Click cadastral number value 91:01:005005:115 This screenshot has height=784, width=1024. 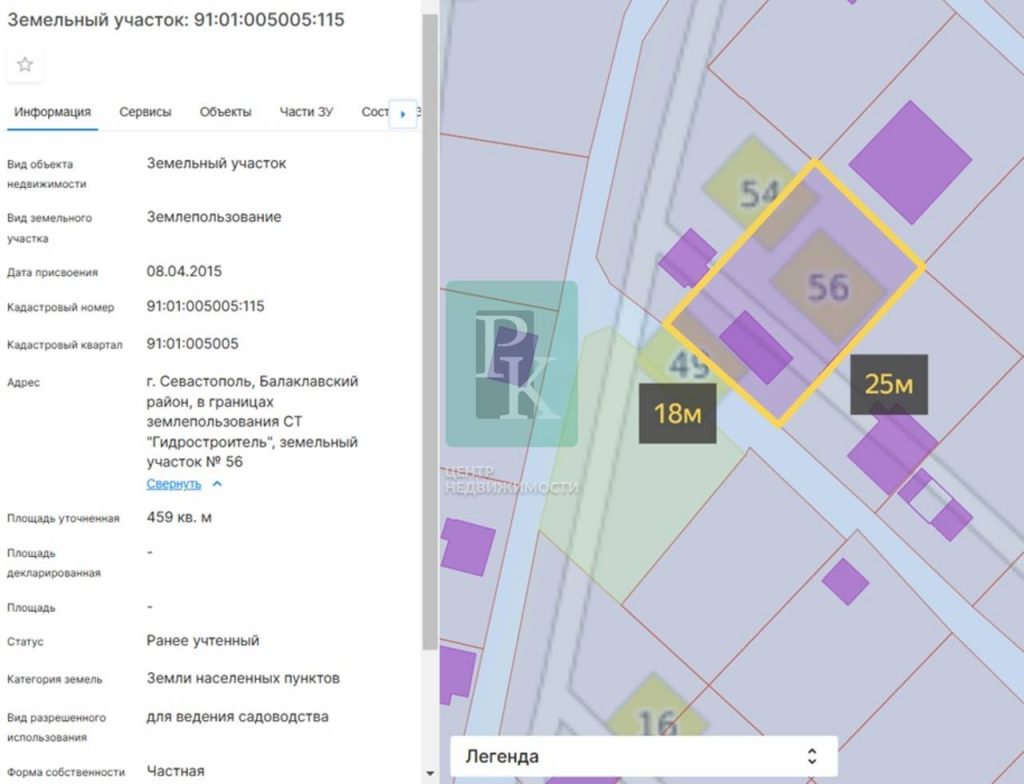click(x=205, y=306)
